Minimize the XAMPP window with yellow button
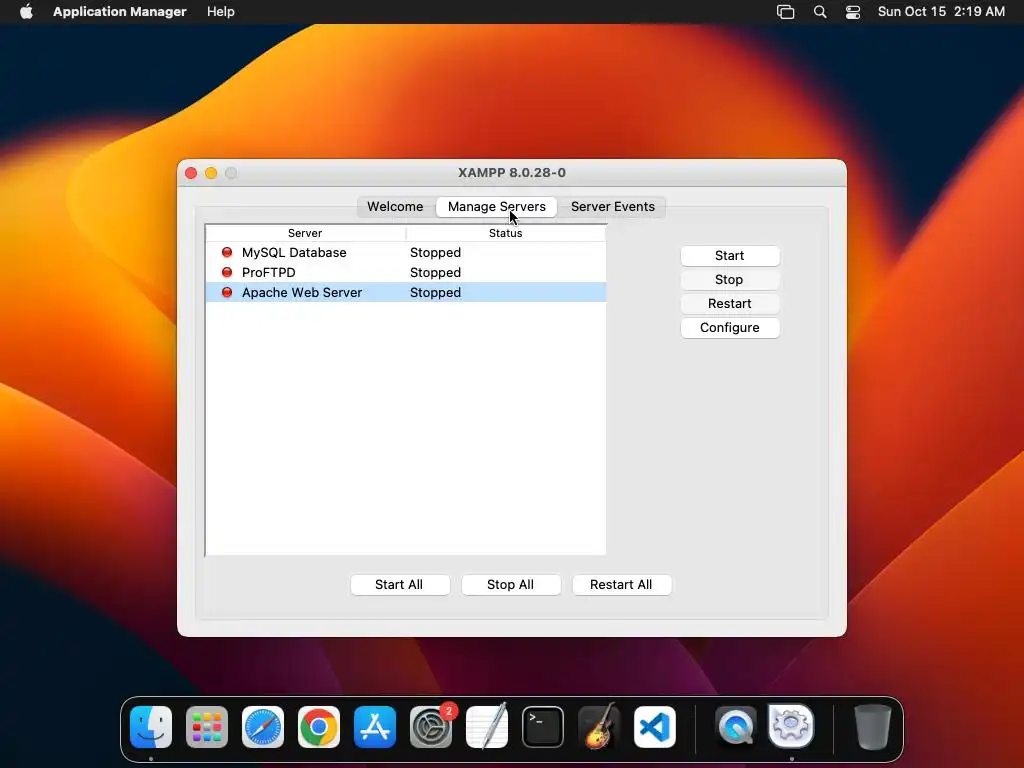This screenshot has height=768, width=1024. click(211, 173)
